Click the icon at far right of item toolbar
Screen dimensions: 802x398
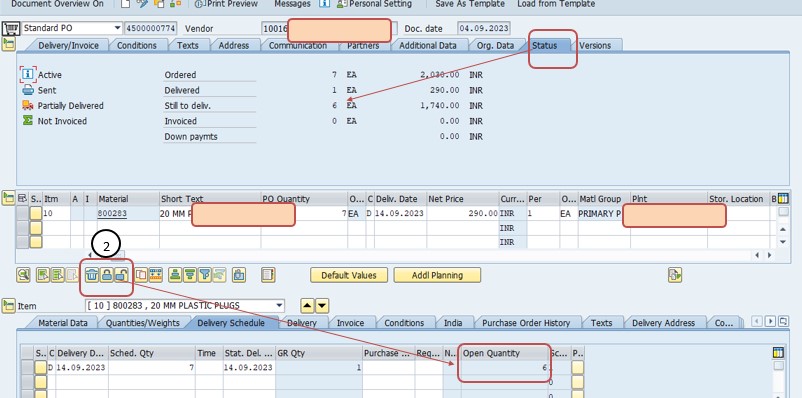click(675, 275)
